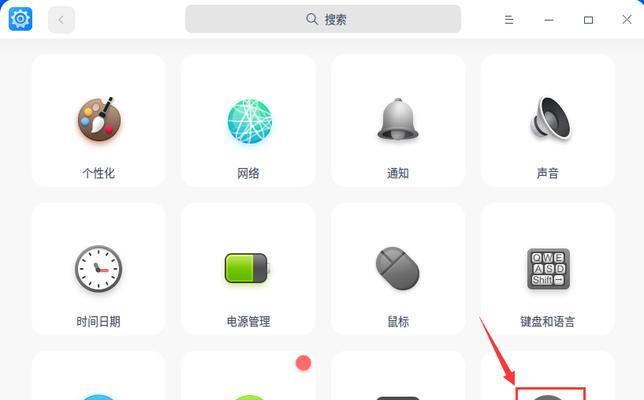Click the red notification dot badge
The image size is (644, 400).
[x=304, y=363]
